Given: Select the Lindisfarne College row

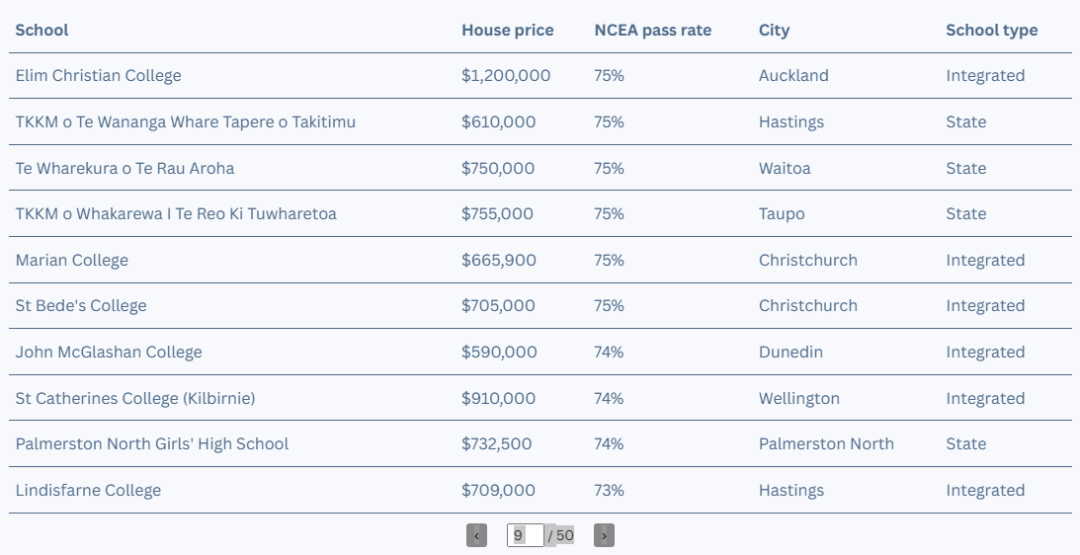Looking at the screenshot, I should (540, 490).
